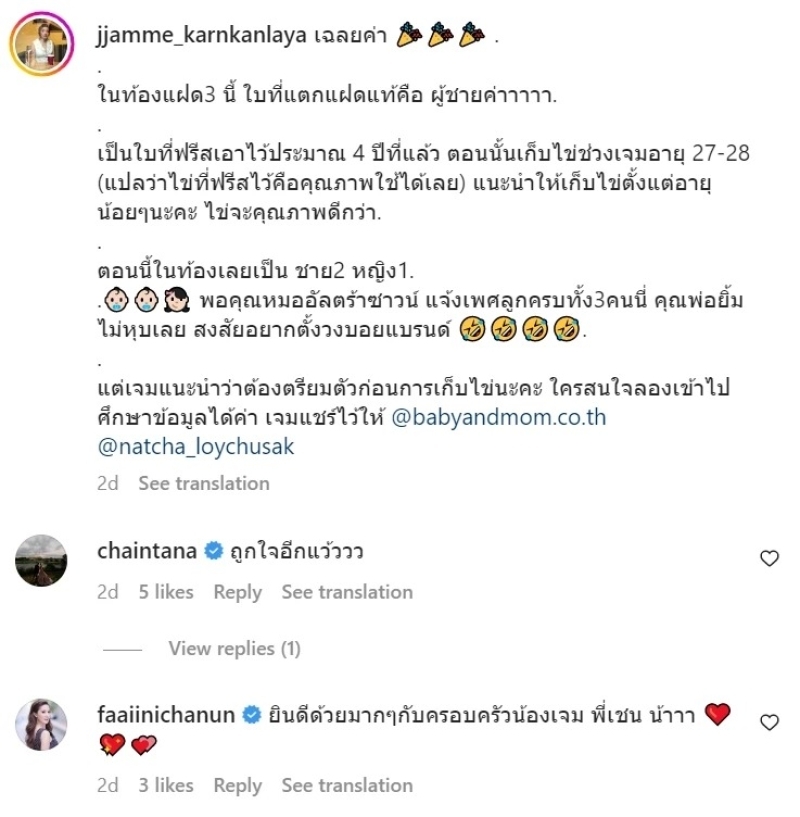See translation of faaiinichanun's comment
This screenshot has height=817, width=800.
coord(347,786)
